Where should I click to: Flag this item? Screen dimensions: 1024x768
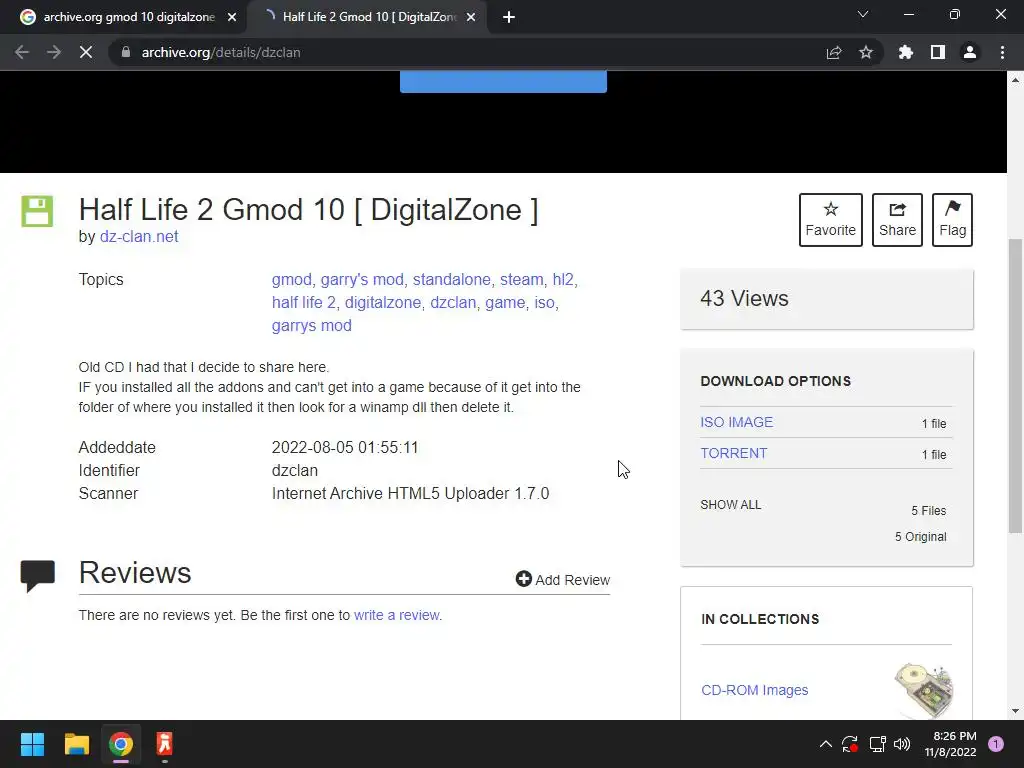(x=952, y=219)
